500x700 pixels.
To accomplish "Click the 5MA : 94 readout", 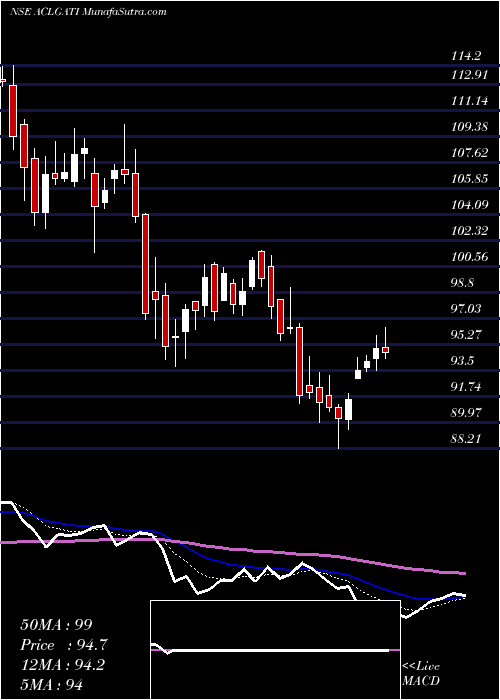I will [51, 685].
